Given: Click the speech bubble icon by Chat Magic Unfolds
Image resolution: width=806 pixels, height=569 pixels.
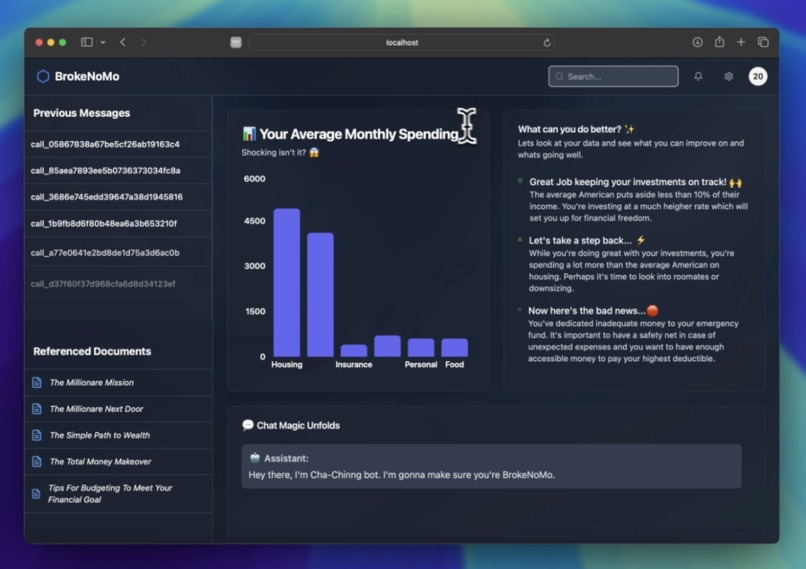Looking at the screenshot, I should (248, 425).
